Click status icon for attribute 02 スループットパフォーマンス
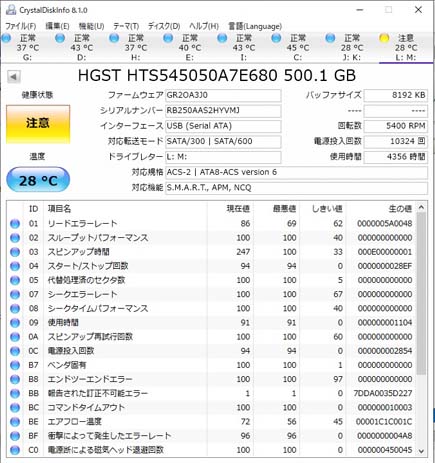The width and height of the screenshot is (435, 463). pos(15,238)
